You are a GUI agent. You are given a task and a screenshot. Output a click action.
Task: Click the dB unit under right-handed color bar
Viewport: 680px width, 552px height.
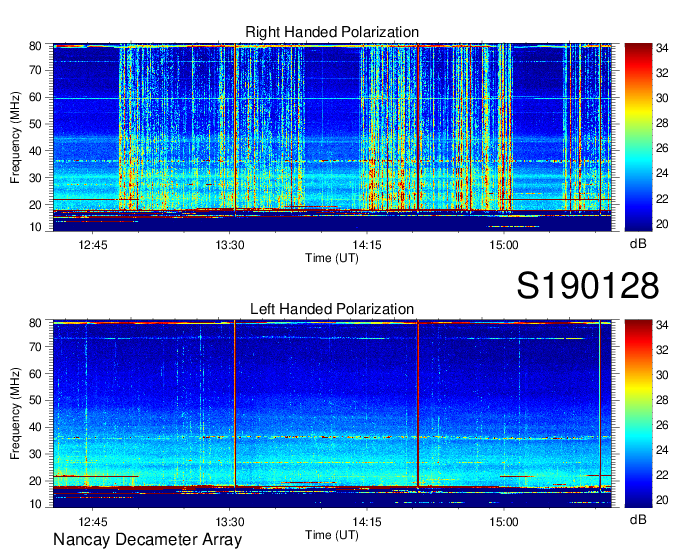pos(638,244)
